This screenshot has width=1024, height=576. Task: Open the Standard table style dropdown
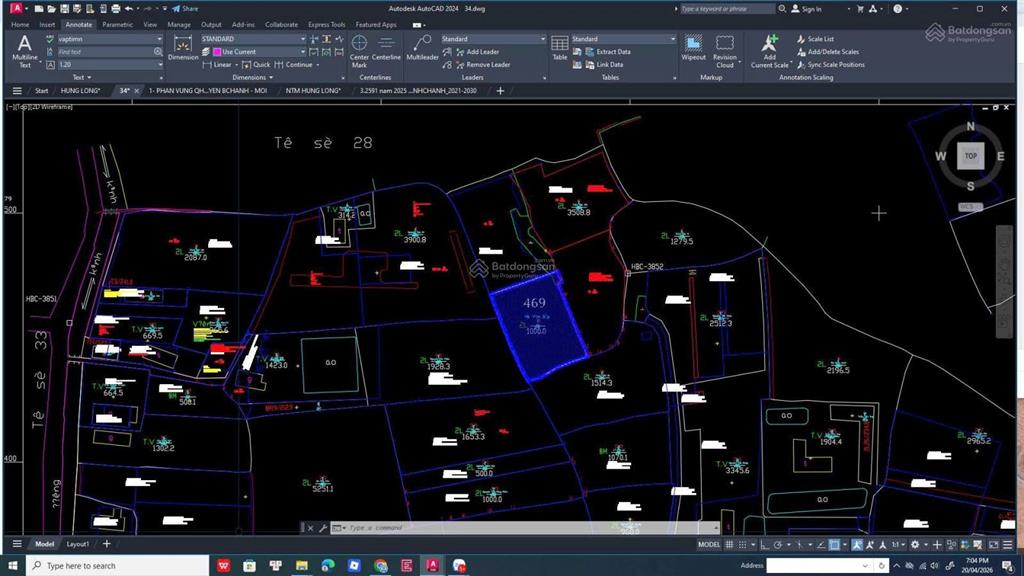[624, 39]
